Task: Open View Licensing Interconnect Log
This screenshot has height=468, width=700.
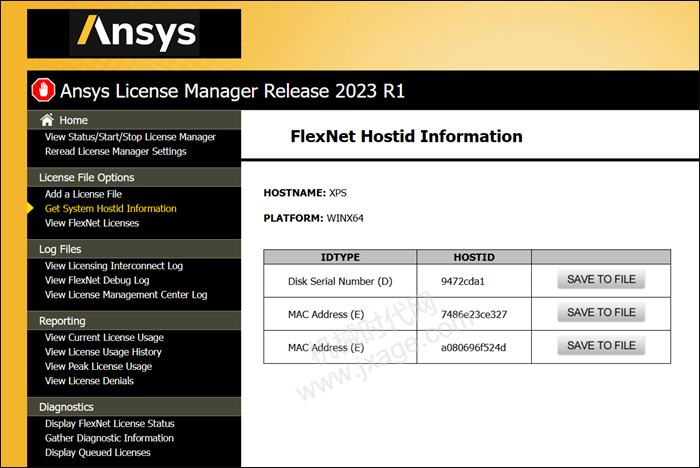Action: click(x=113, y=266)
